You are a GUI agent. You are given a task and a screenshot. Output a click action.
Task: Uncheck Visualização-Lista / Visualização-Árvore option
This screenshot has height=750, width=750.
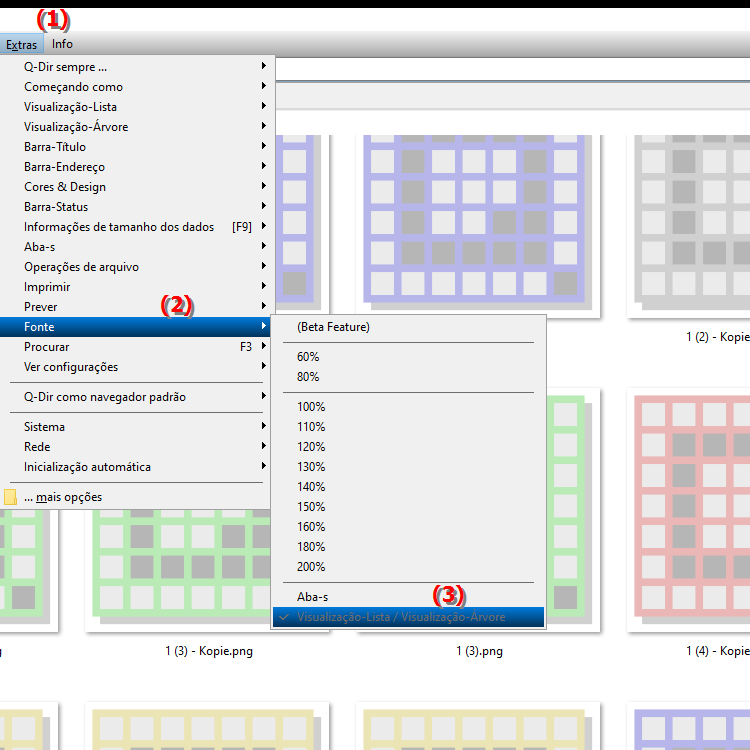pyautogui.click(x=408, y=617)
